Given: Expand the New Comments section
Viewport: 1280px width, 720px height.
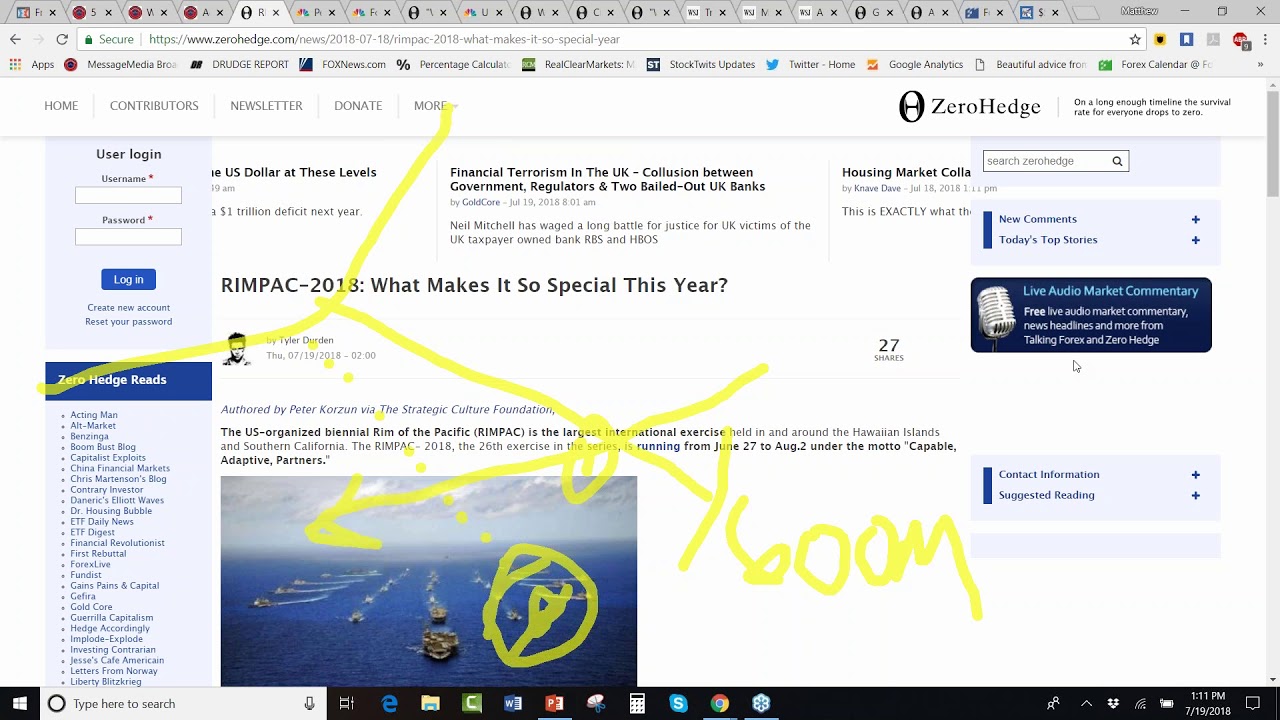Looking at the screenshot, I should click(x=1195, y=219).
